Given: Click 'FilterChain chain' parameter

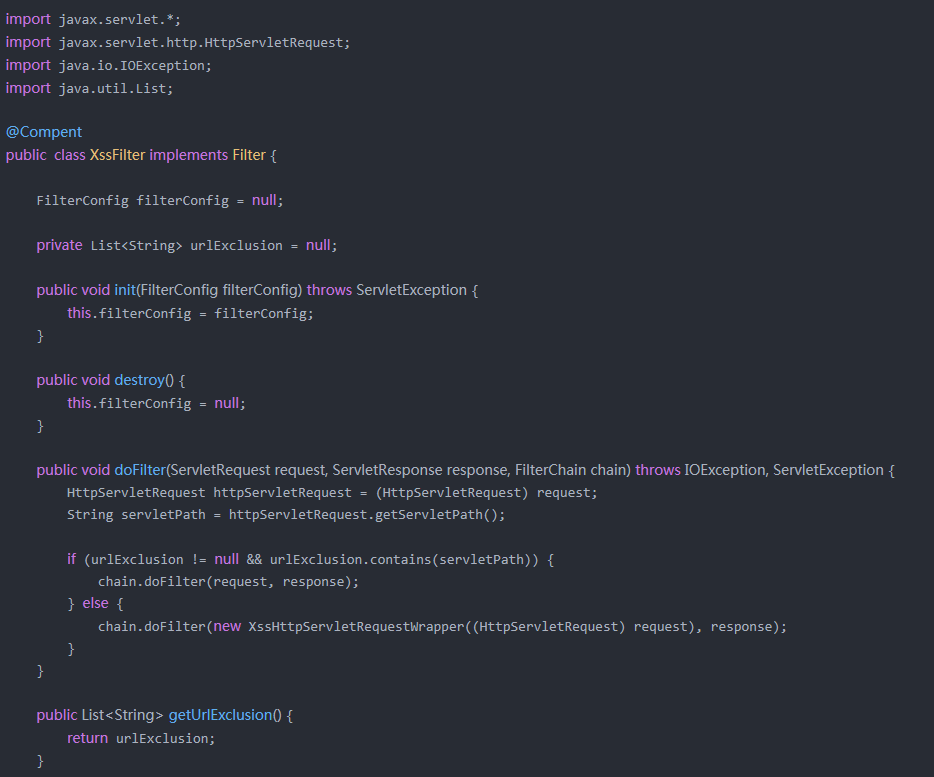Looking at the screenshot, I should coord(571,470).
